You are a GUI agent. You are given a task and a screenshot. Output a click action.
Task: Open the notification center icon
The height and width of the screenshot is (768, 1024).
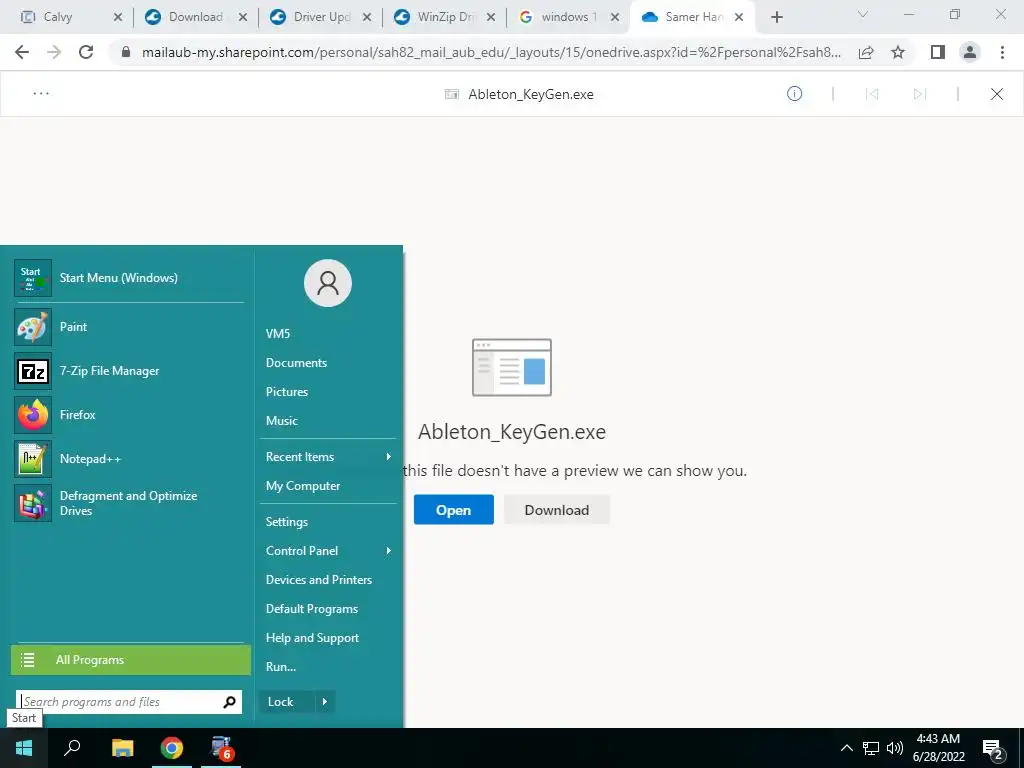[993, 749]
